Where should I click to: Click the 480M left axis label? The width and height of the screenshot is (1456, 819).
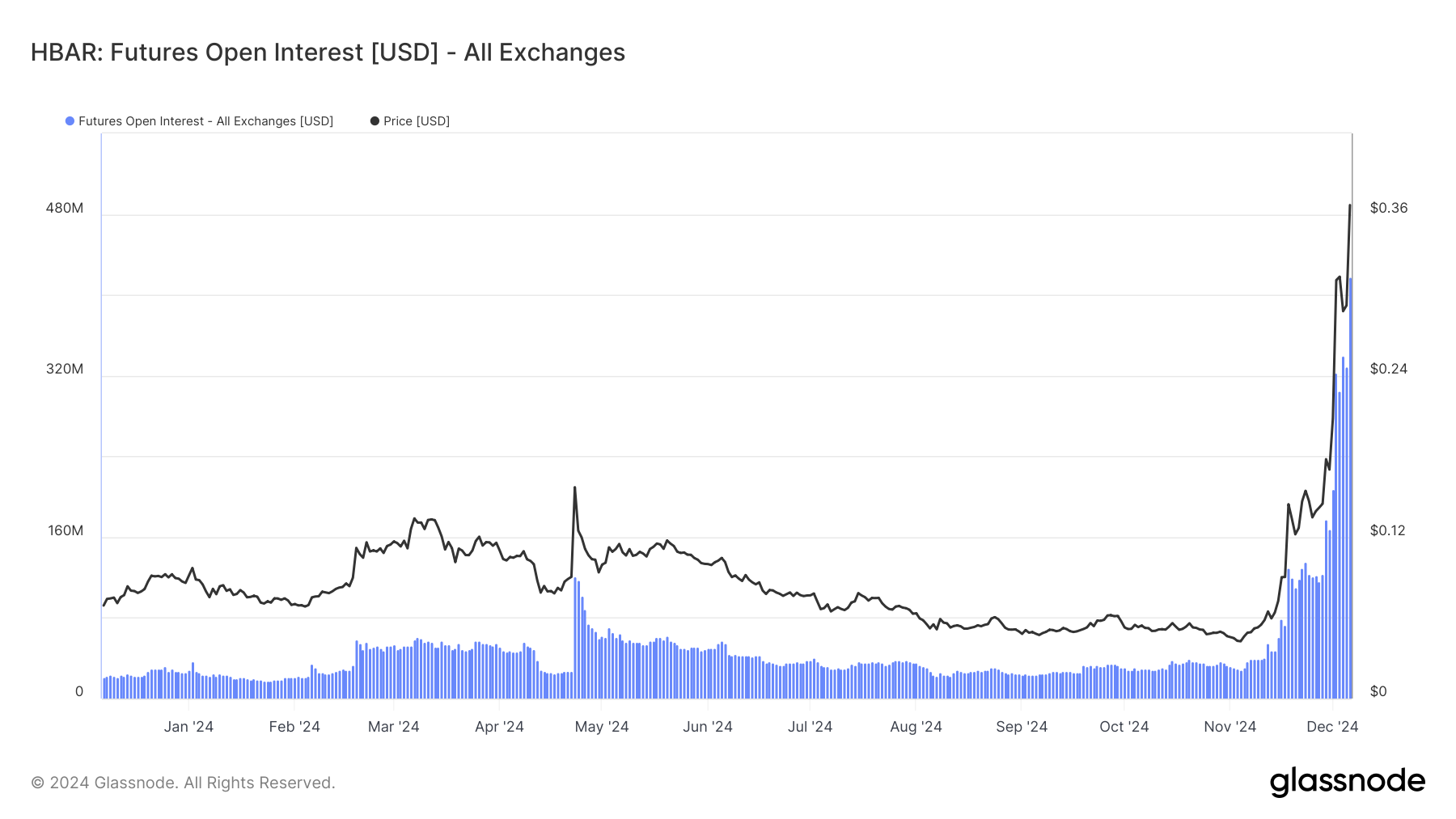point(65,208)
